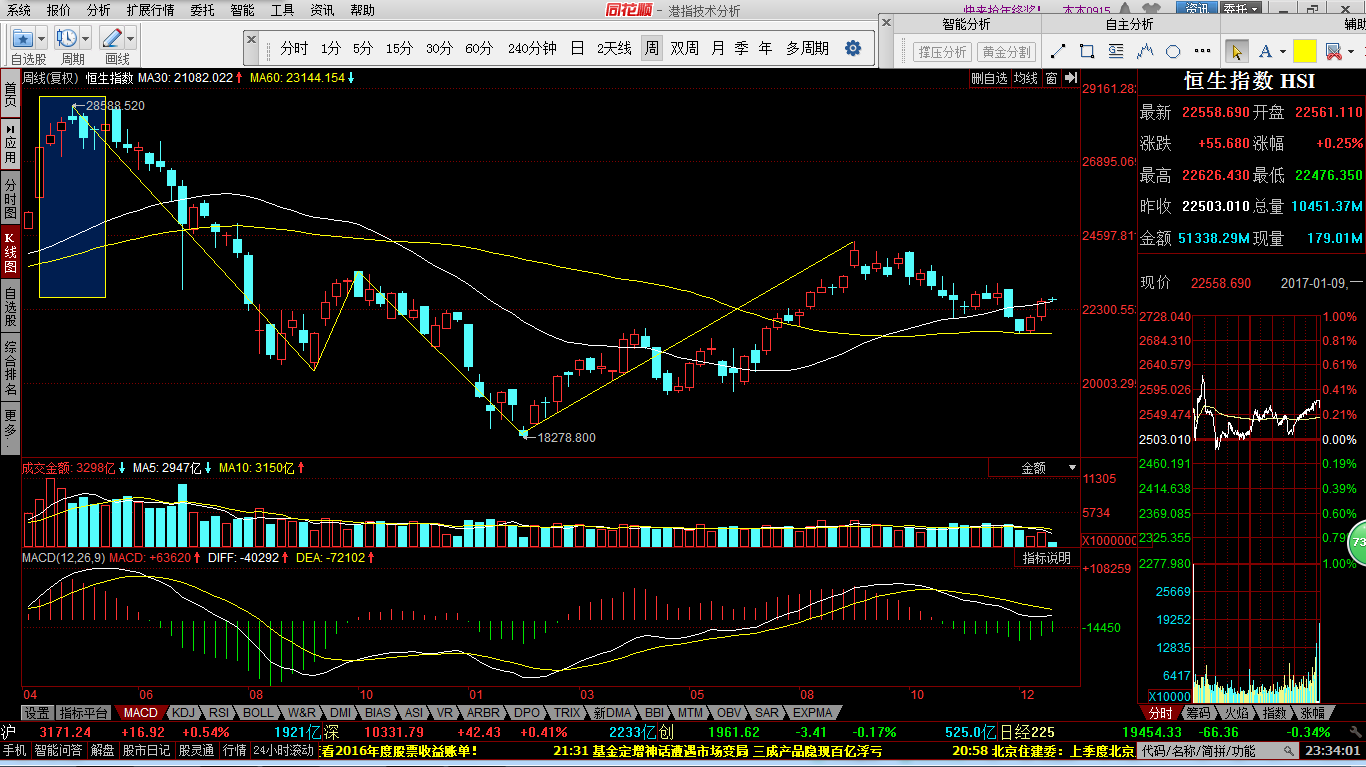The width and height of the screenshot is (1366, 767).
Task: Click the arrow-to-bar collapse panel icon
Action: click(x=1070, y=78)
